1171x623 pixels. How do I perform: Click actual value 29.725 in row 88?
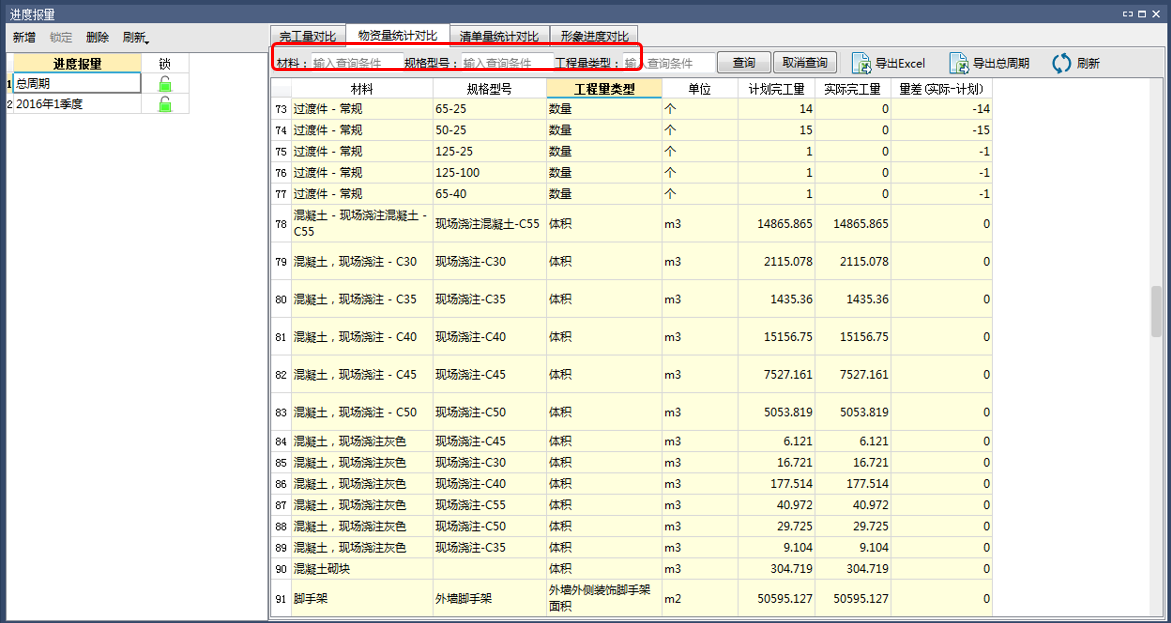853,527
